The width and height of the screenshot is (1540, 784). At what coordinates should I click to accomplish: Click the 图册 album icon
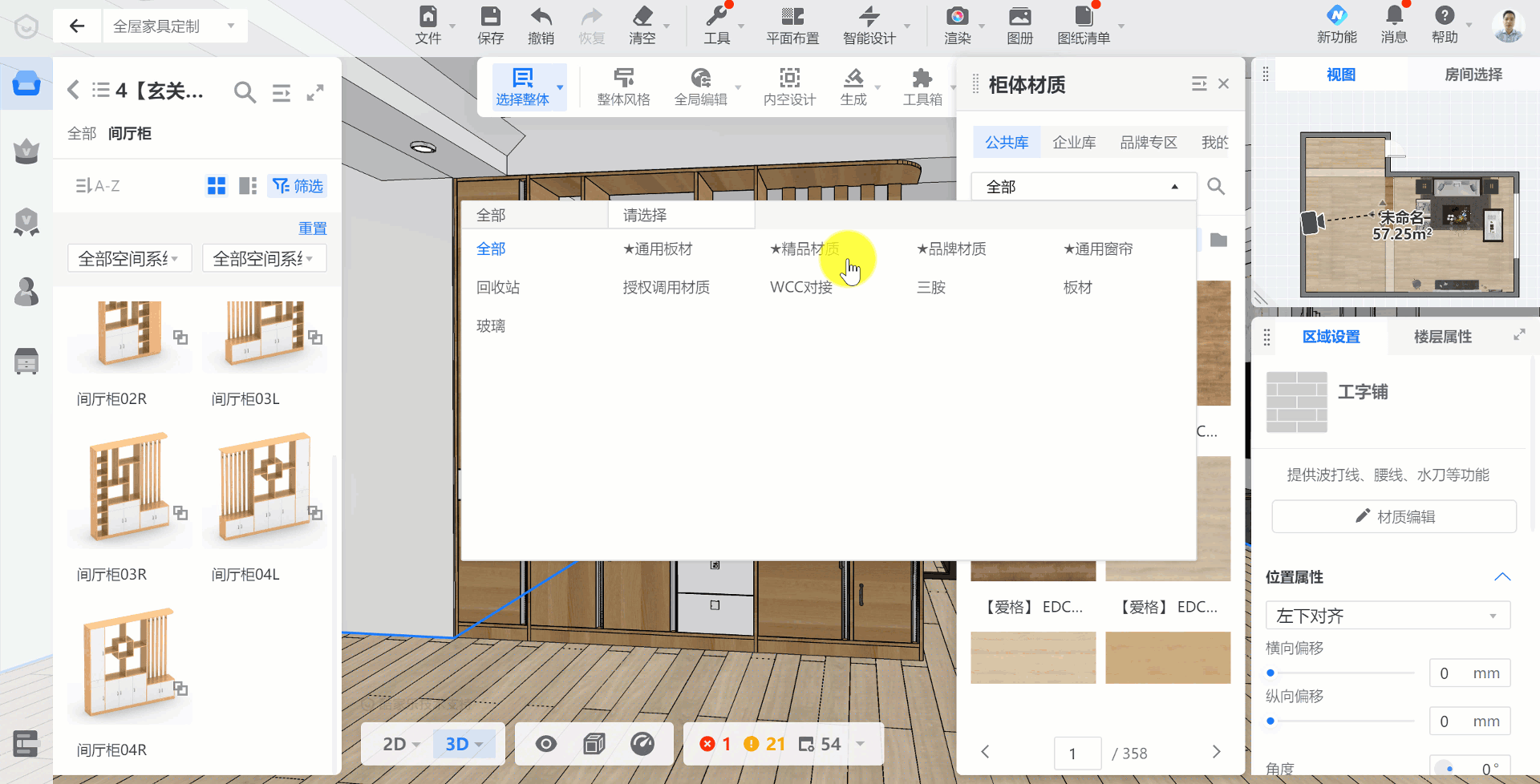coord(1019,18)
